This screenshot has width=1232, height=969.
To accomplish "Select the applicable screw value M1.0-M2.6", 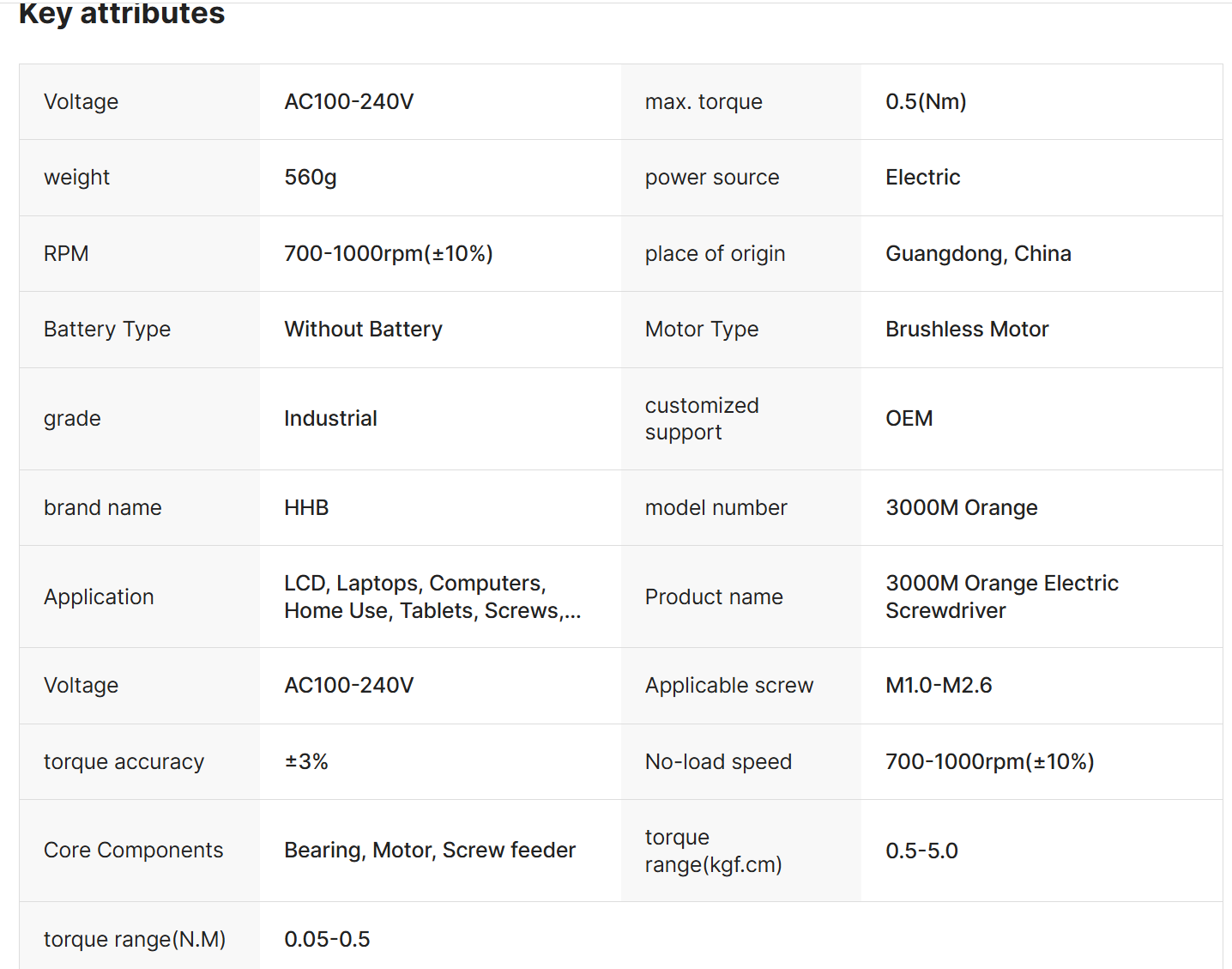I will [x=939, y=685].
